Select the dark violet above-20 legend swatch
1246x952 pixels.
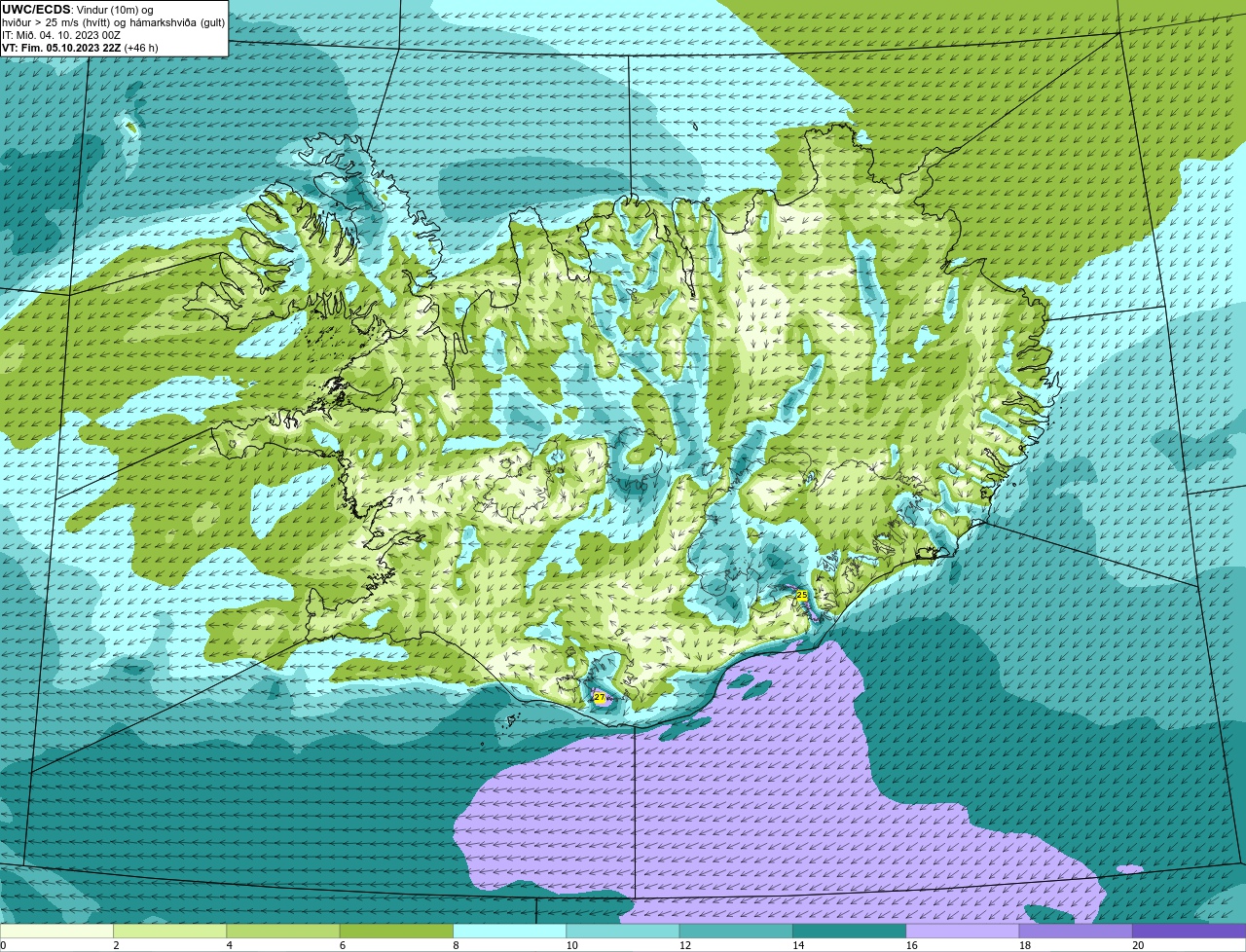tap(1190, 931)
